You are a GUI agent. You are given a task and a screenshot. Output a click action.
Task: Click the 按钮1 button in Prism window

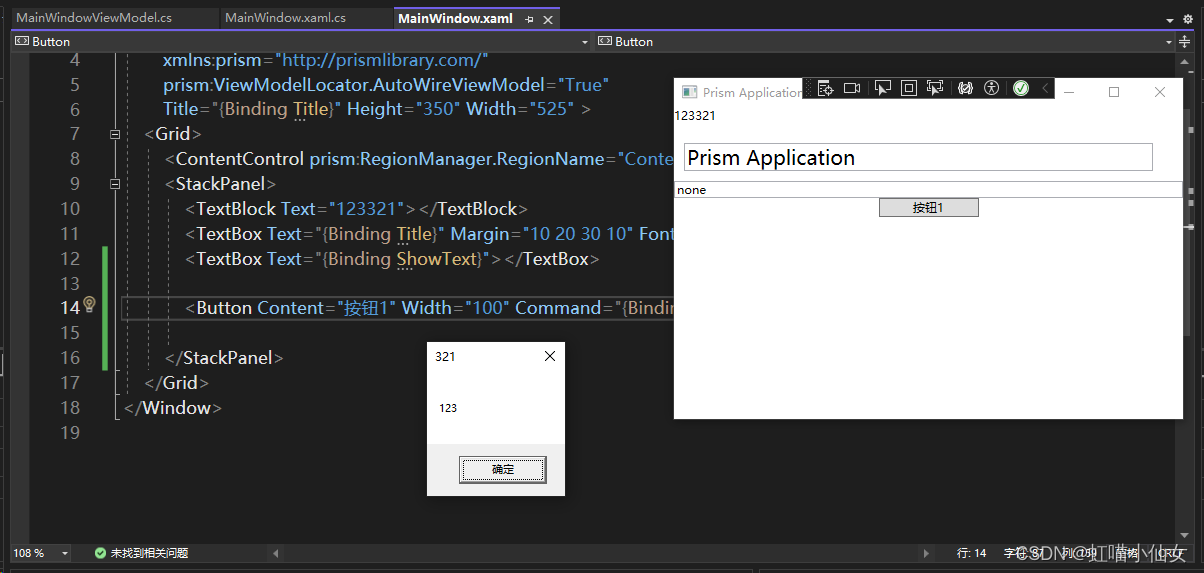(x=928, y=207)
